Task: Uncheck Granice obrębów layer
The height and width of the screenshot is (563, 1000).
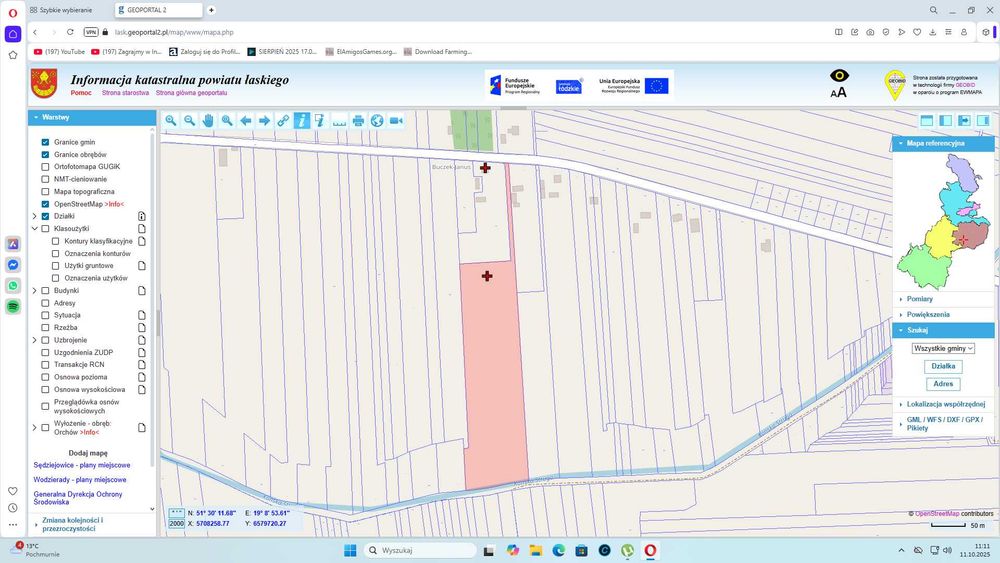Action: 45,154
